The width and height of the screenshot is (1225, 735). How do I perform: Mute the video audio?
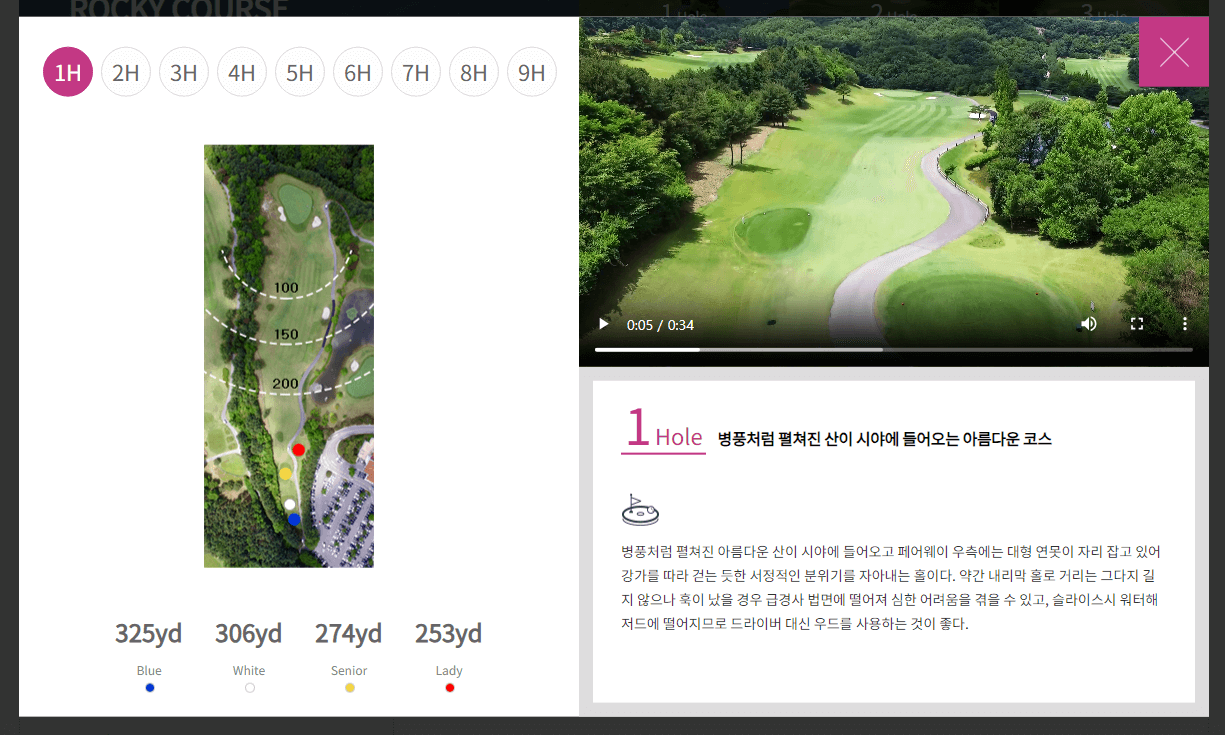pos(1088,324)
